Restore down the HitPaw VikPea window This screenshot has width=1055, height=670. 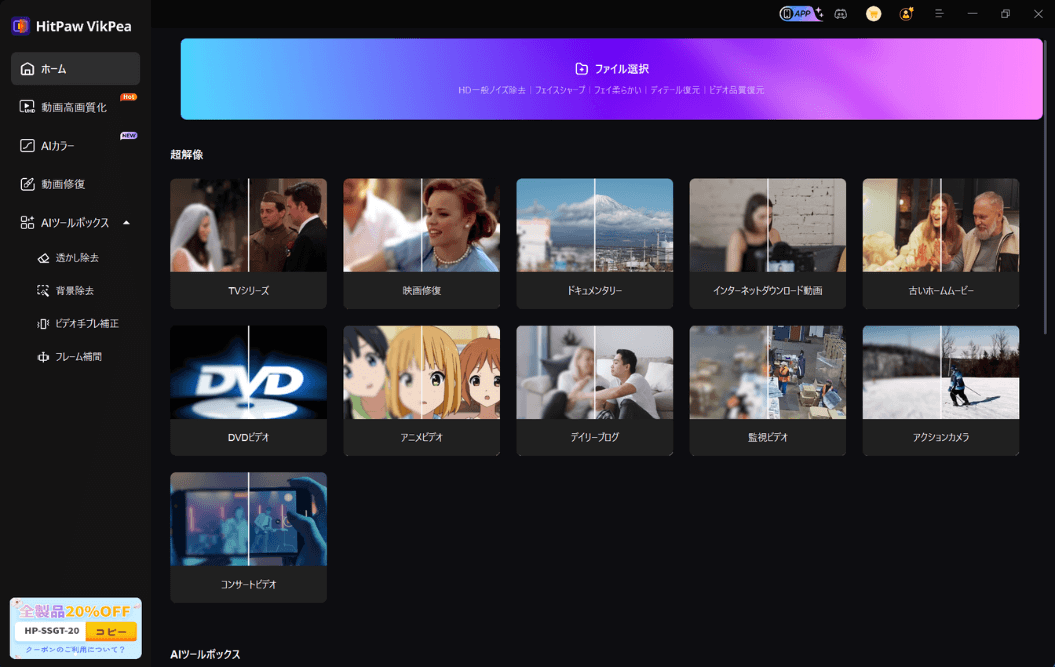(x=1005, y=13)
